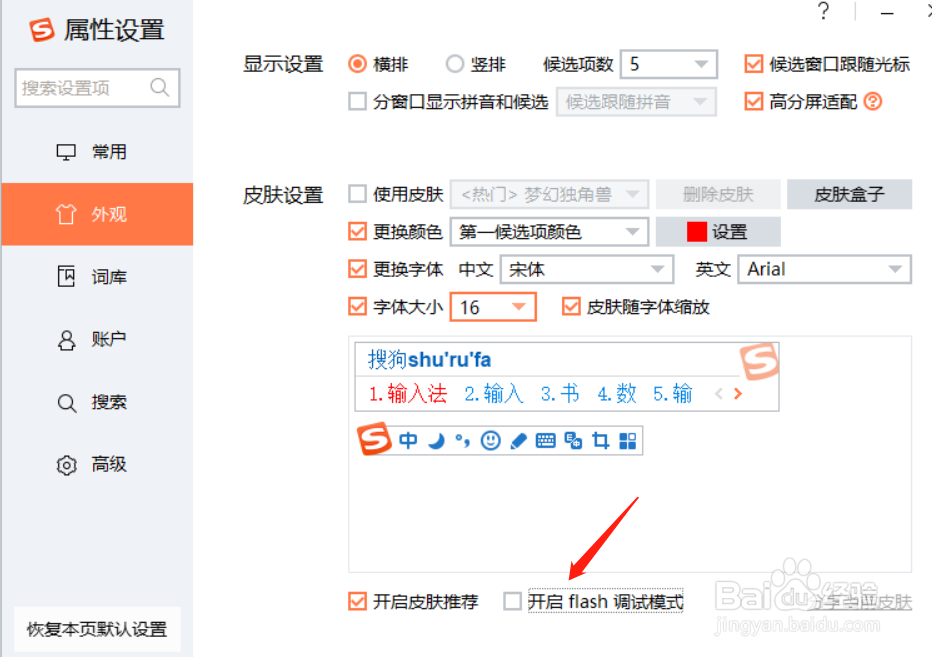Click the moon half-width icon on the toolbar
The width and height of the screenshot is (932, 657).
[x=437, y=441]
